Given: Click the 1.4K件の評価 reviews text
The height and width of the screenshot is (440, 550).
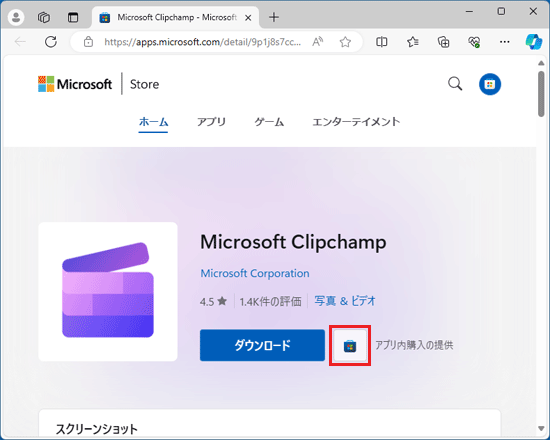Looking at the screenshot, I should [270, 301].
